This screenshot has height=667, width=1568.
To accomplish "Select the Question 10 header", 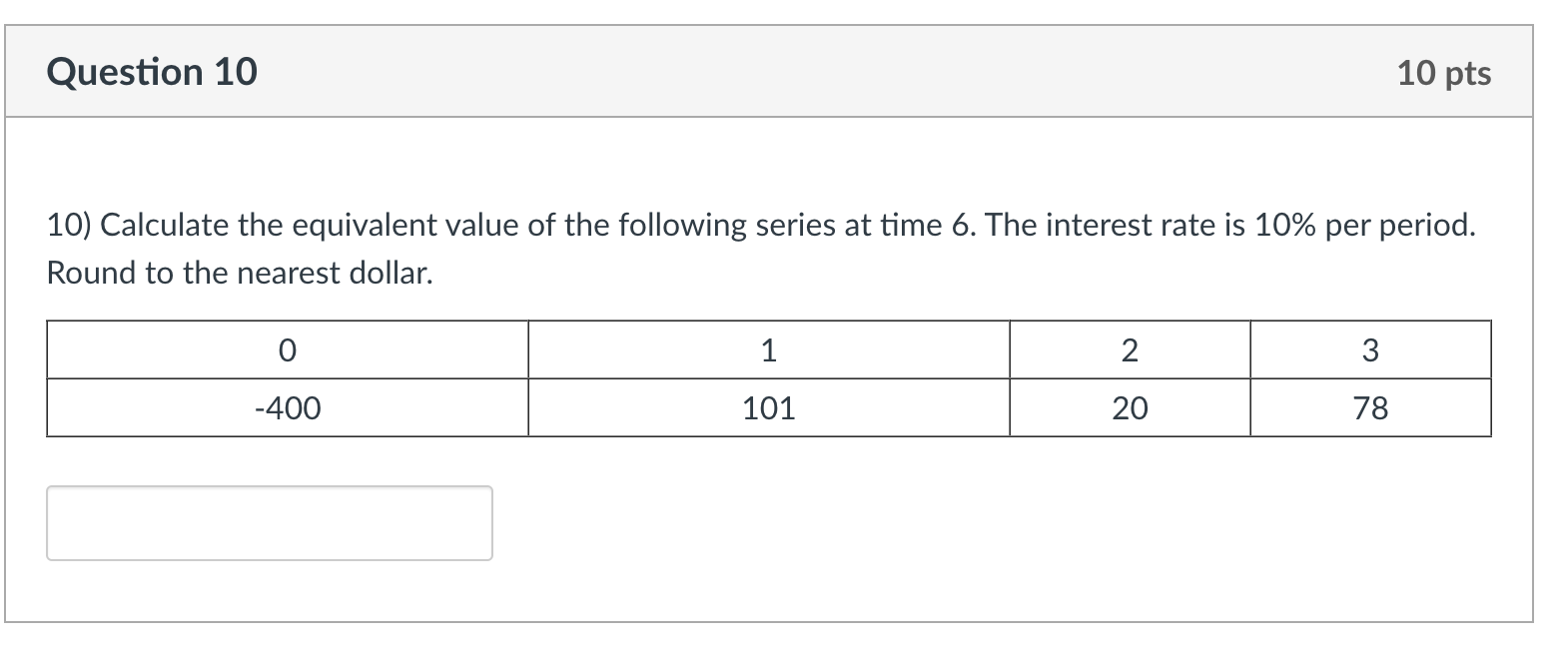I will 153,71.
